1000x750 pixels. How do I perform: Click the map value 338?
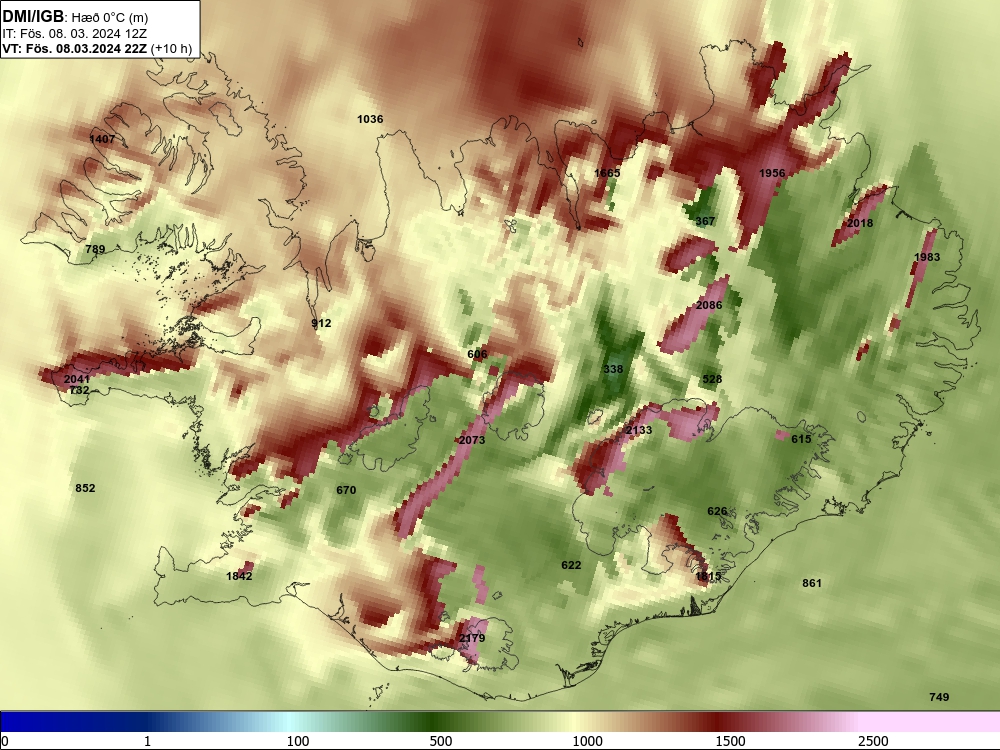pos(613,369)
